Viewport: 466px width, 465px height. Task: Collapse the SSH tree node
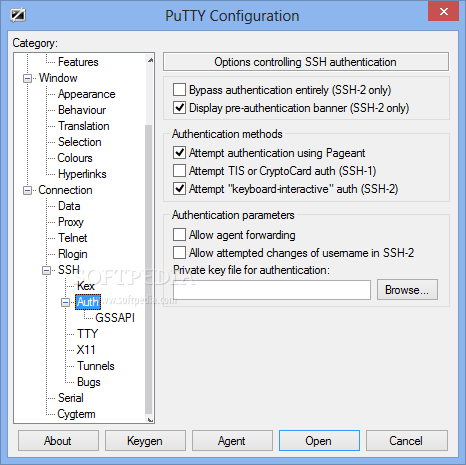[47, 270]
